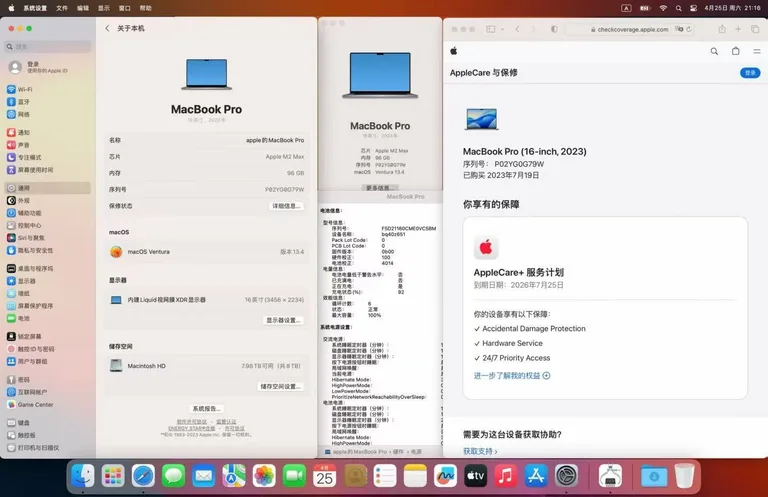
Task: Open the 文件 menu in menu bar
Action: pyautogui.click(x=63, y=7)
